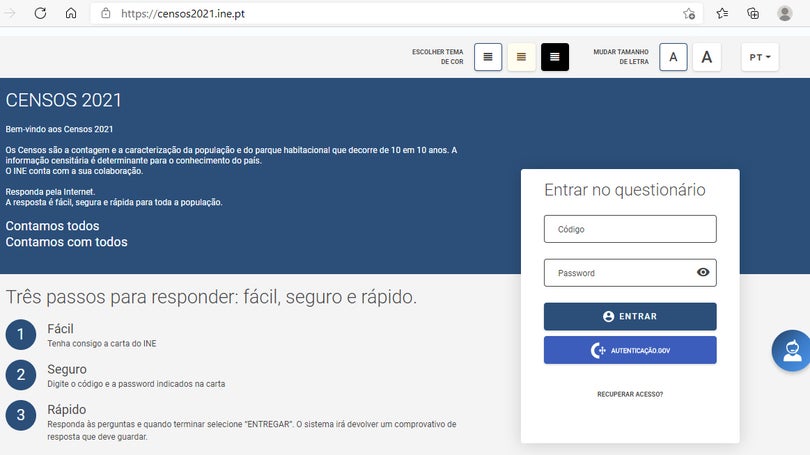810x455 pixels.
Task: Click the ENTRAR button
Action: point(630,316)
